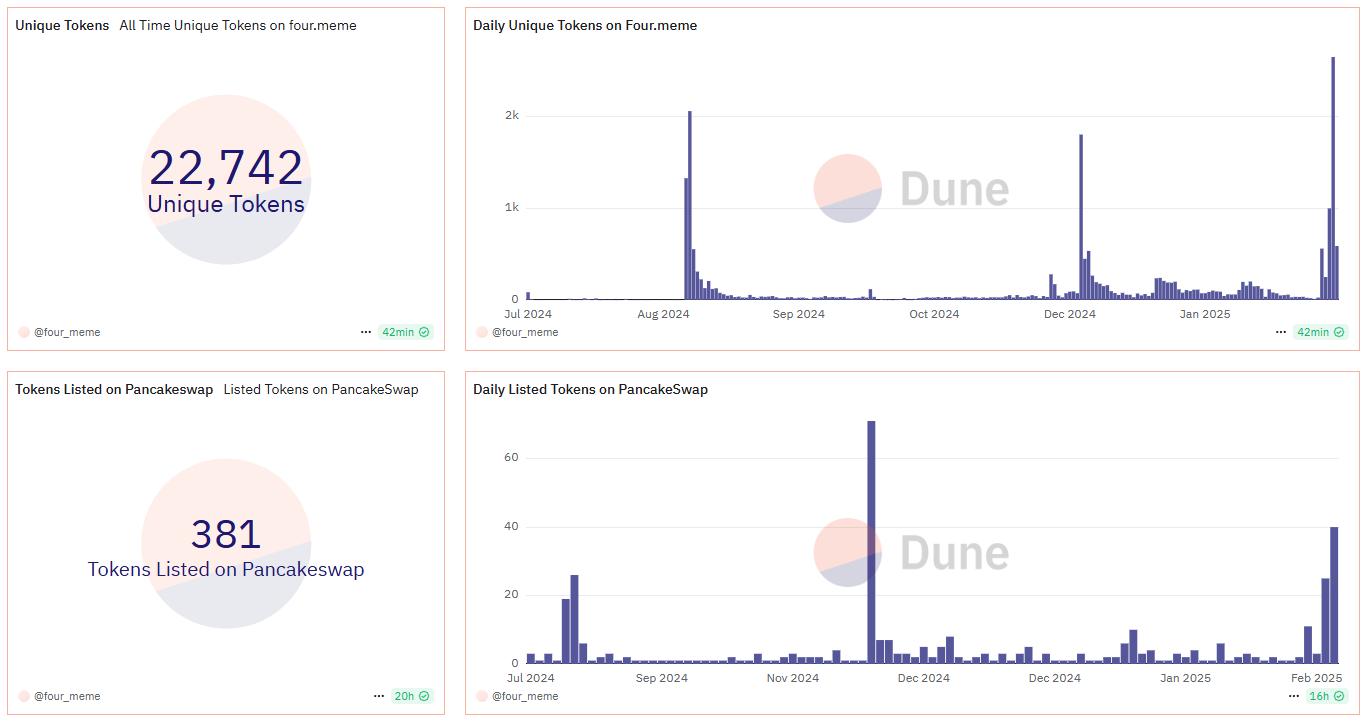Screen dimensions: 1370x721
Task: Click the Oct 2024 axis label
Action: coord(934,314)
